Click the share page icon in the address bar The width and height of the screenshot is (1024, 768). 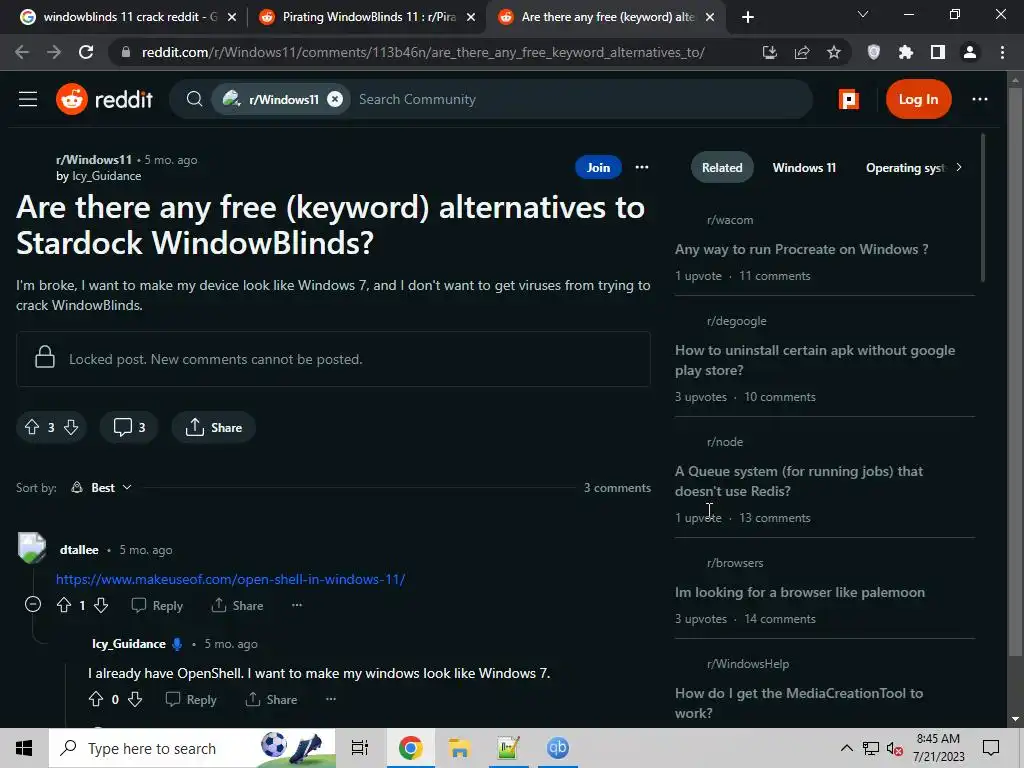point(802,52)
